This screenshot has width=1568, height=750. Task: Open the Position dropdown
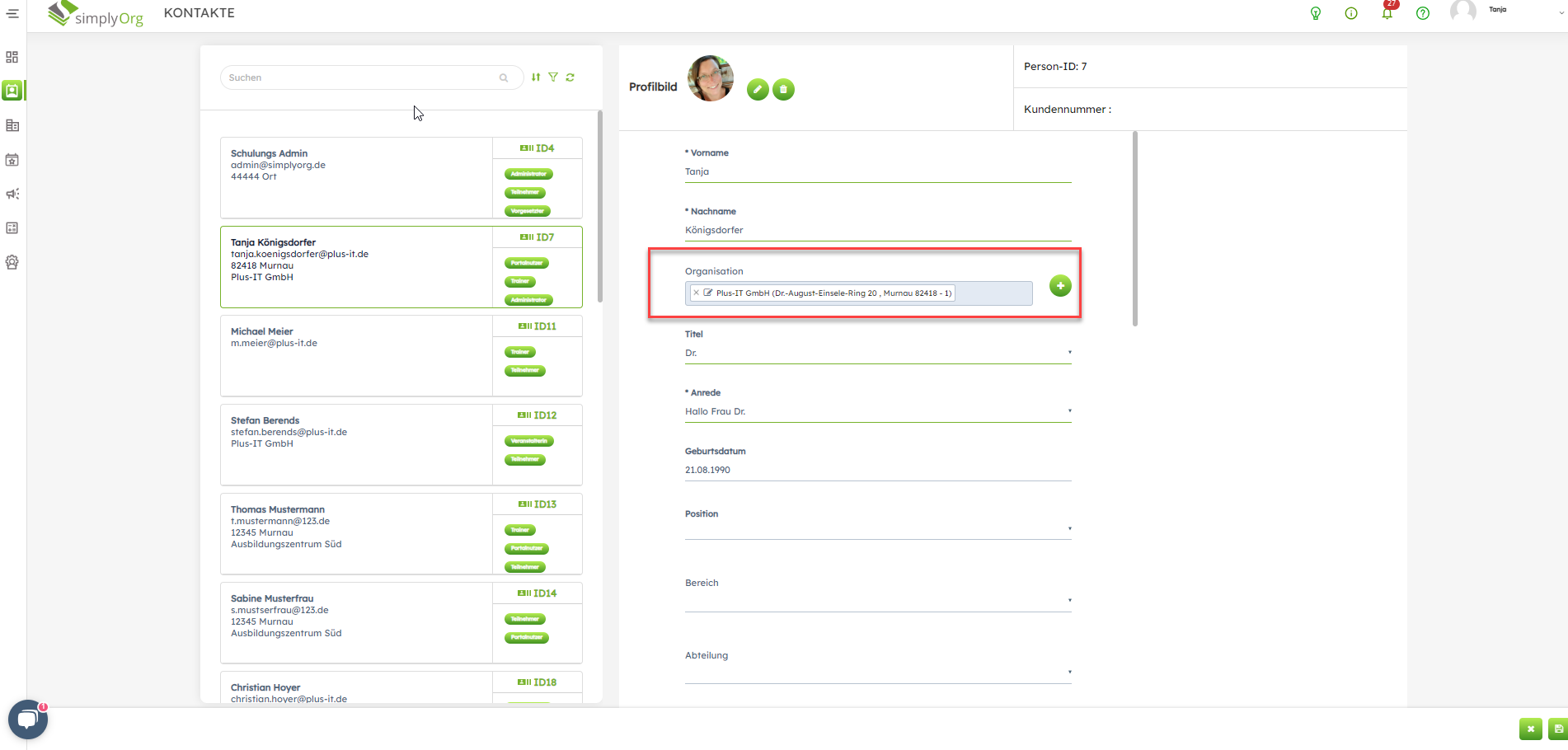(x=1069, y=529)
